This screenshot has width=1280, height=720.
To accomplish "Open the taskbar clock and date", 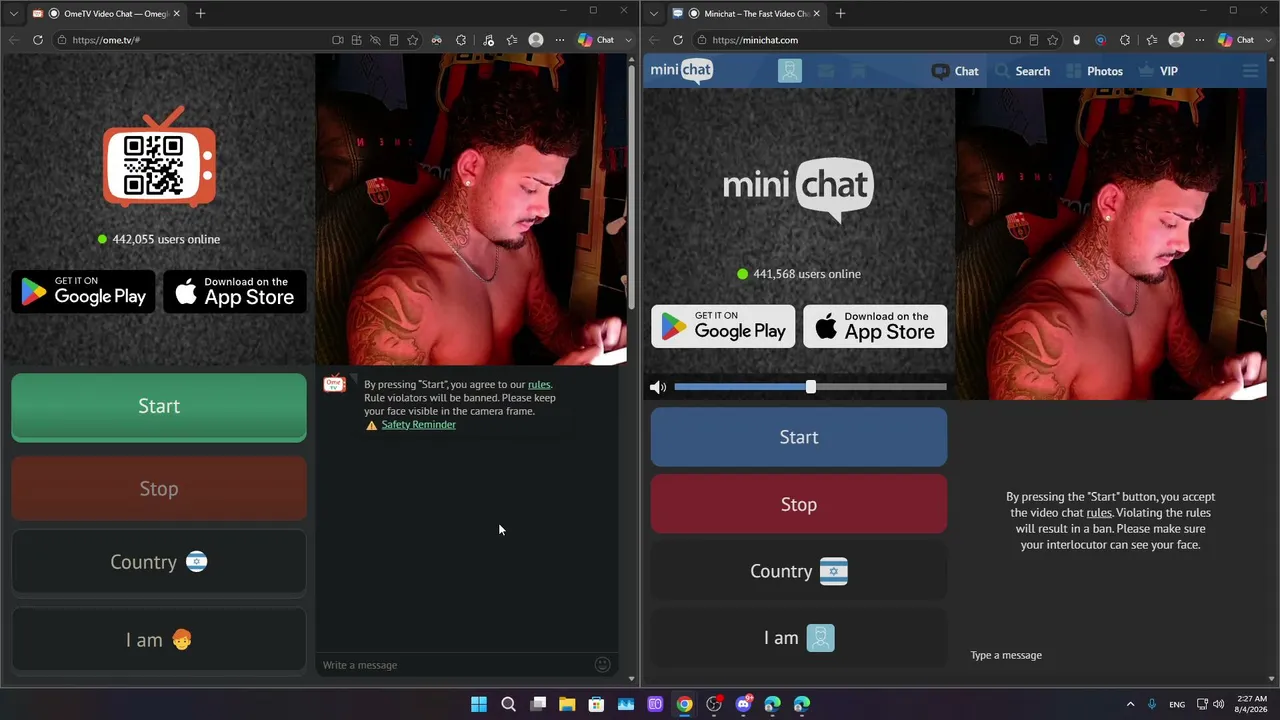I will coord(1252,704).
